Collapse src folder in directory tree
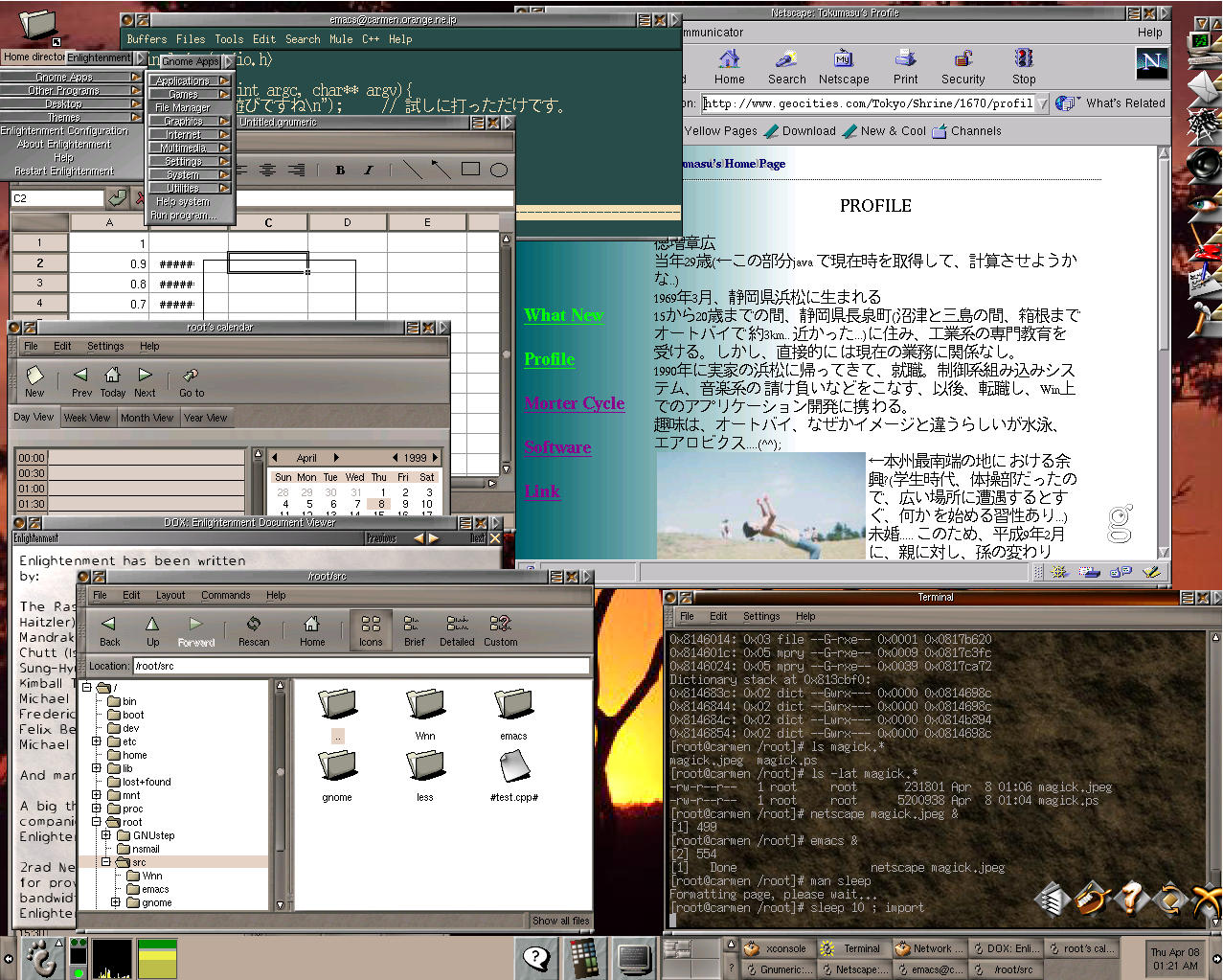The image size is (1223, 980). tap(106, 862)
